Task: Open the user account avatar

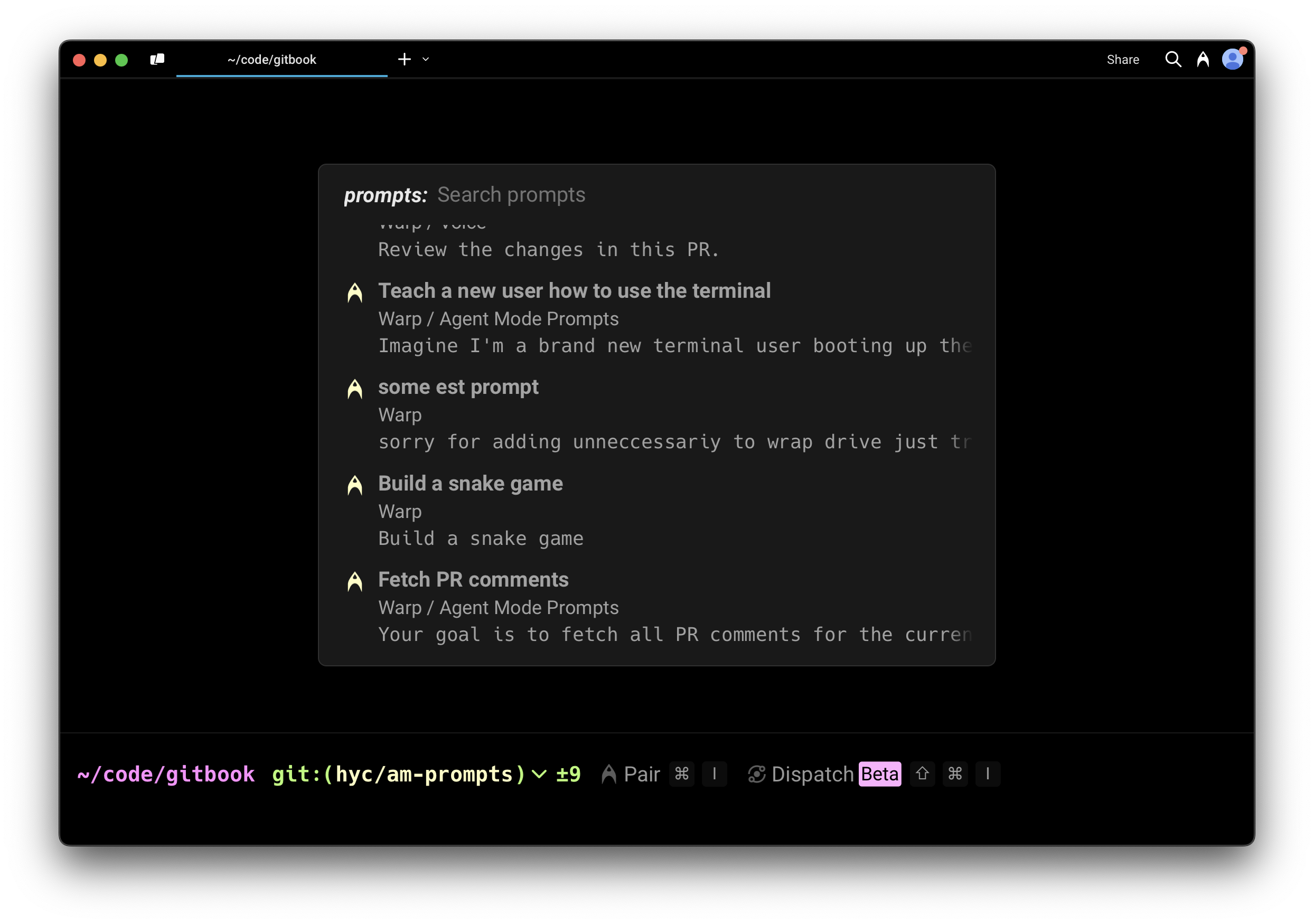Action: [1233, 59]
